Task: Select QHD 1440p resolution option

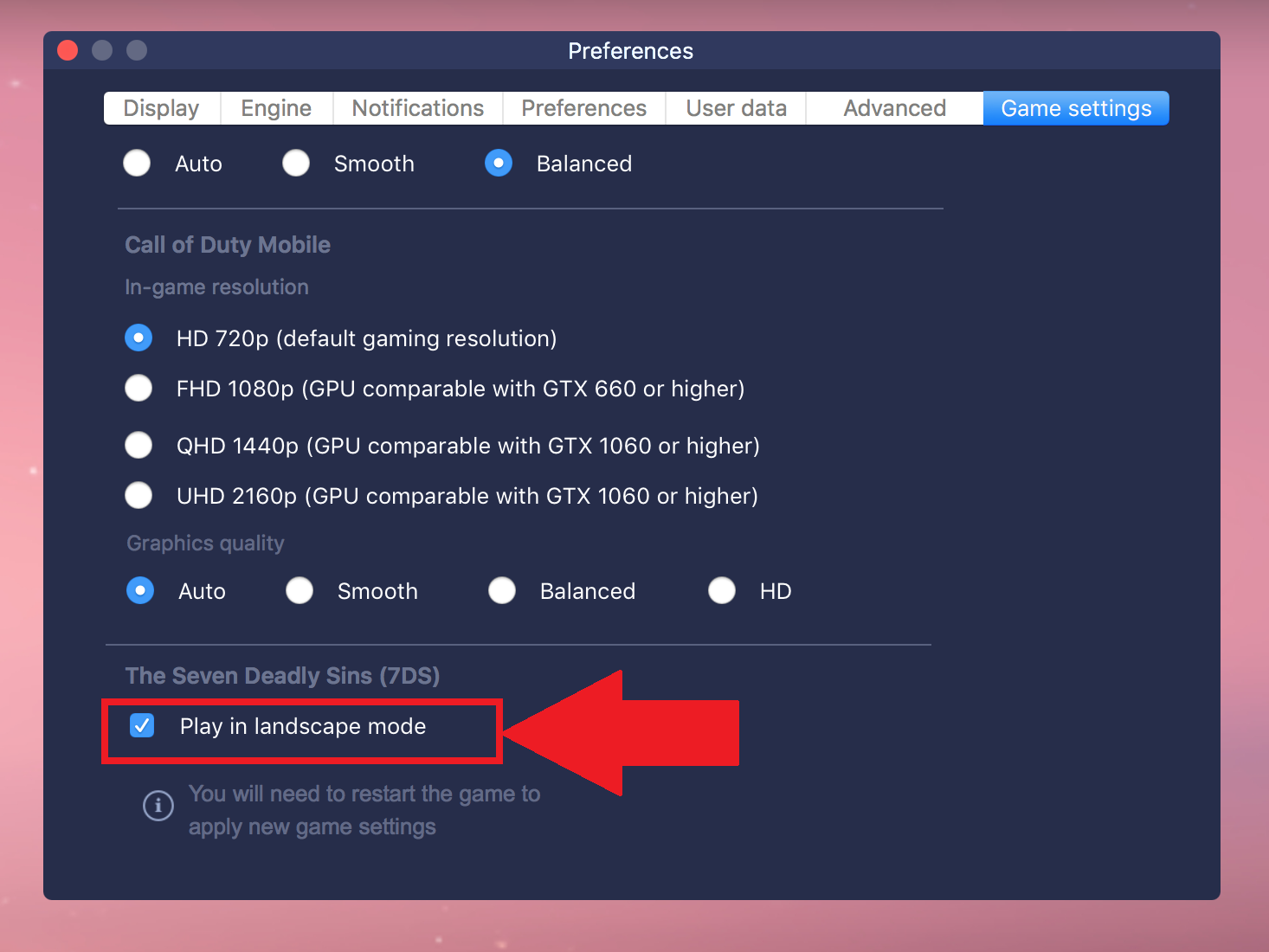Action: [138, 445]
